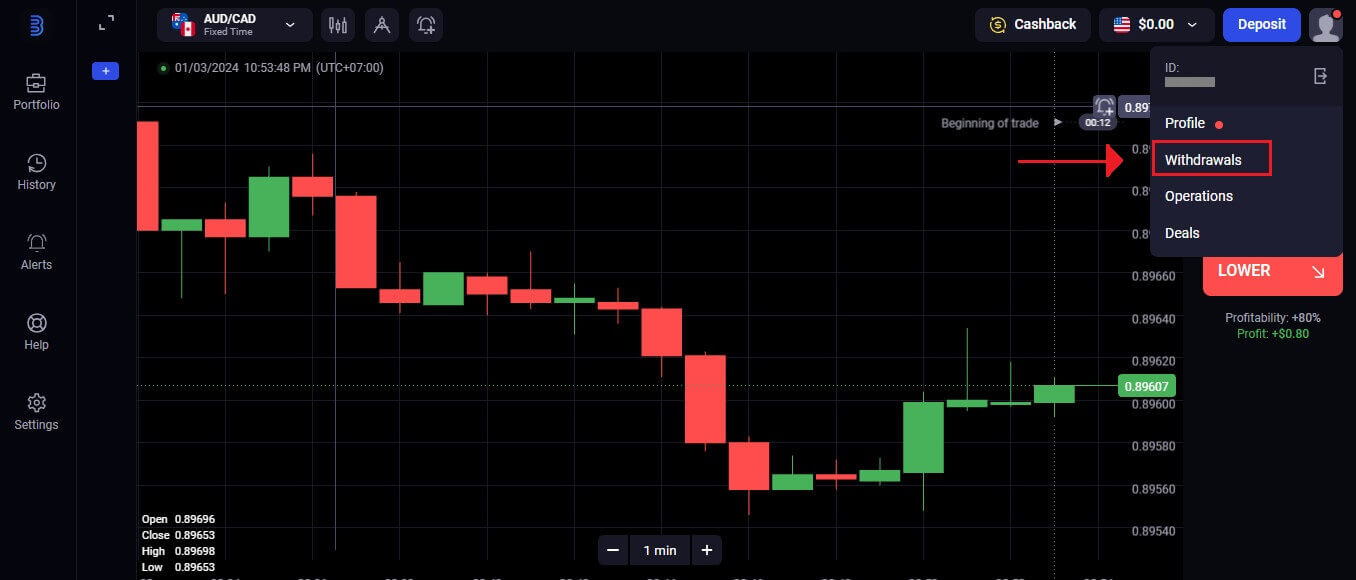Select Profile in the account menu

(x=1185, y=123)
